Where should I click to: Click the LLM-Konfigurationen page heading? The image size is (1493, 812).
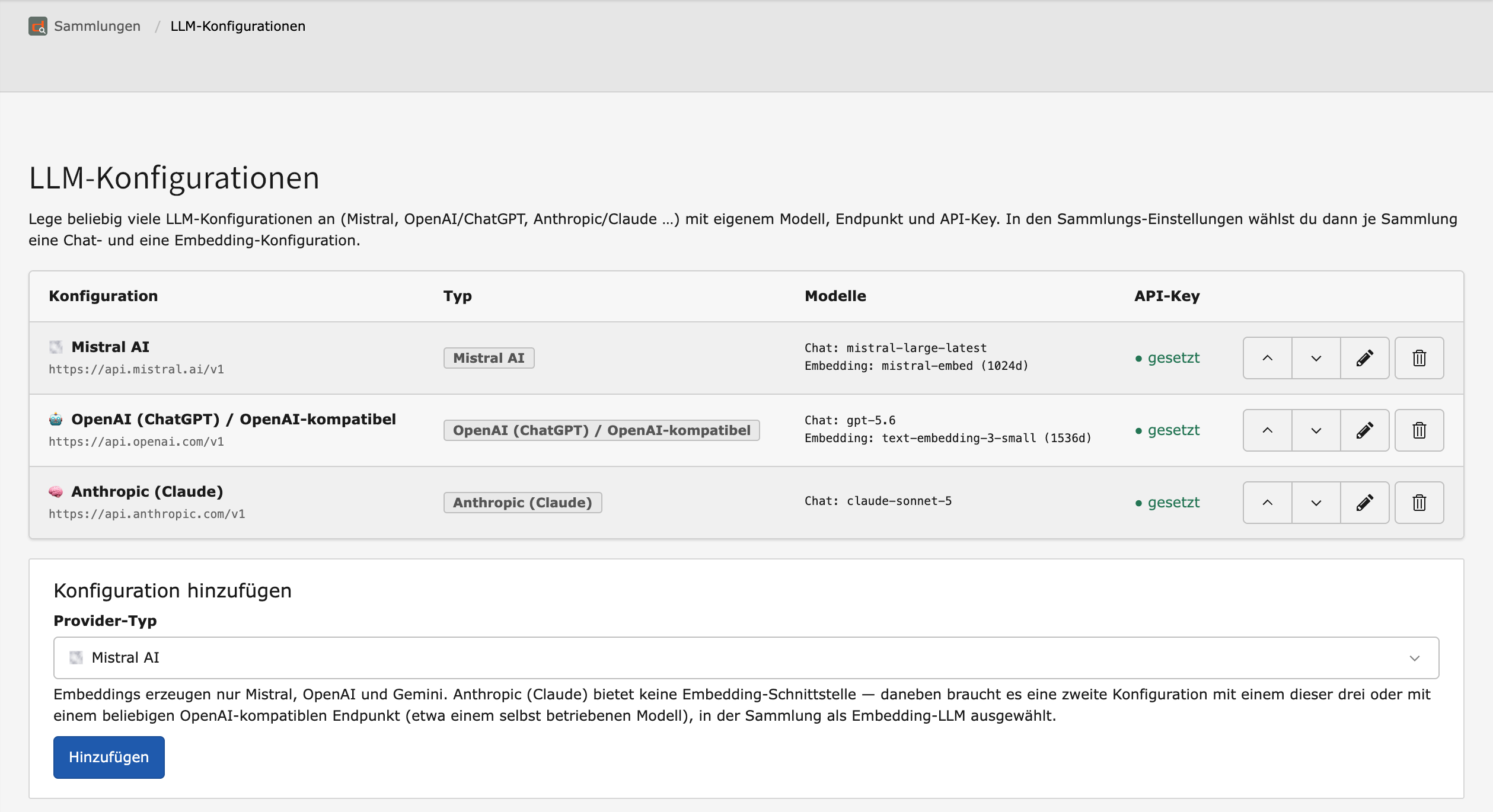[x=174, y=178]
